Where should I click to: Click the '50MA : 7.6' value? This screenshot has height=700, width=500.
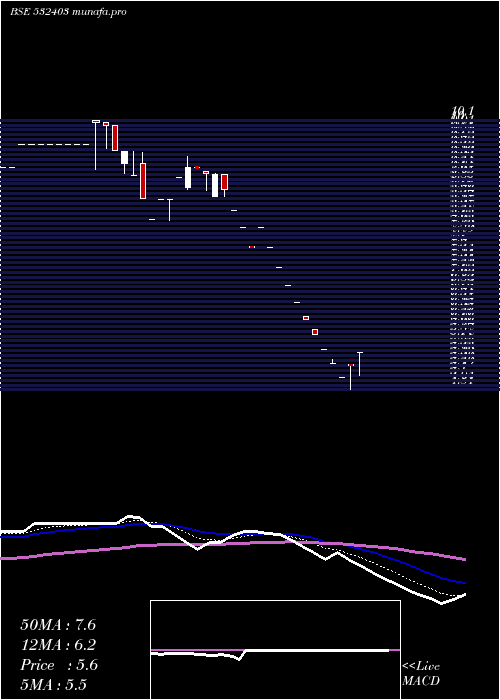click(x=58, y=625)
